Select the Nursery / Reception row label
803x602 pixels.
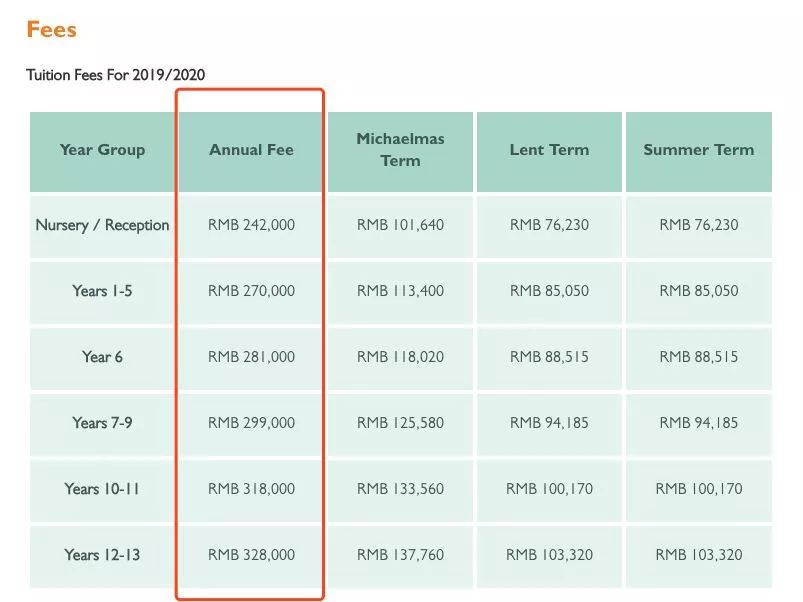[x=102, y=225]
